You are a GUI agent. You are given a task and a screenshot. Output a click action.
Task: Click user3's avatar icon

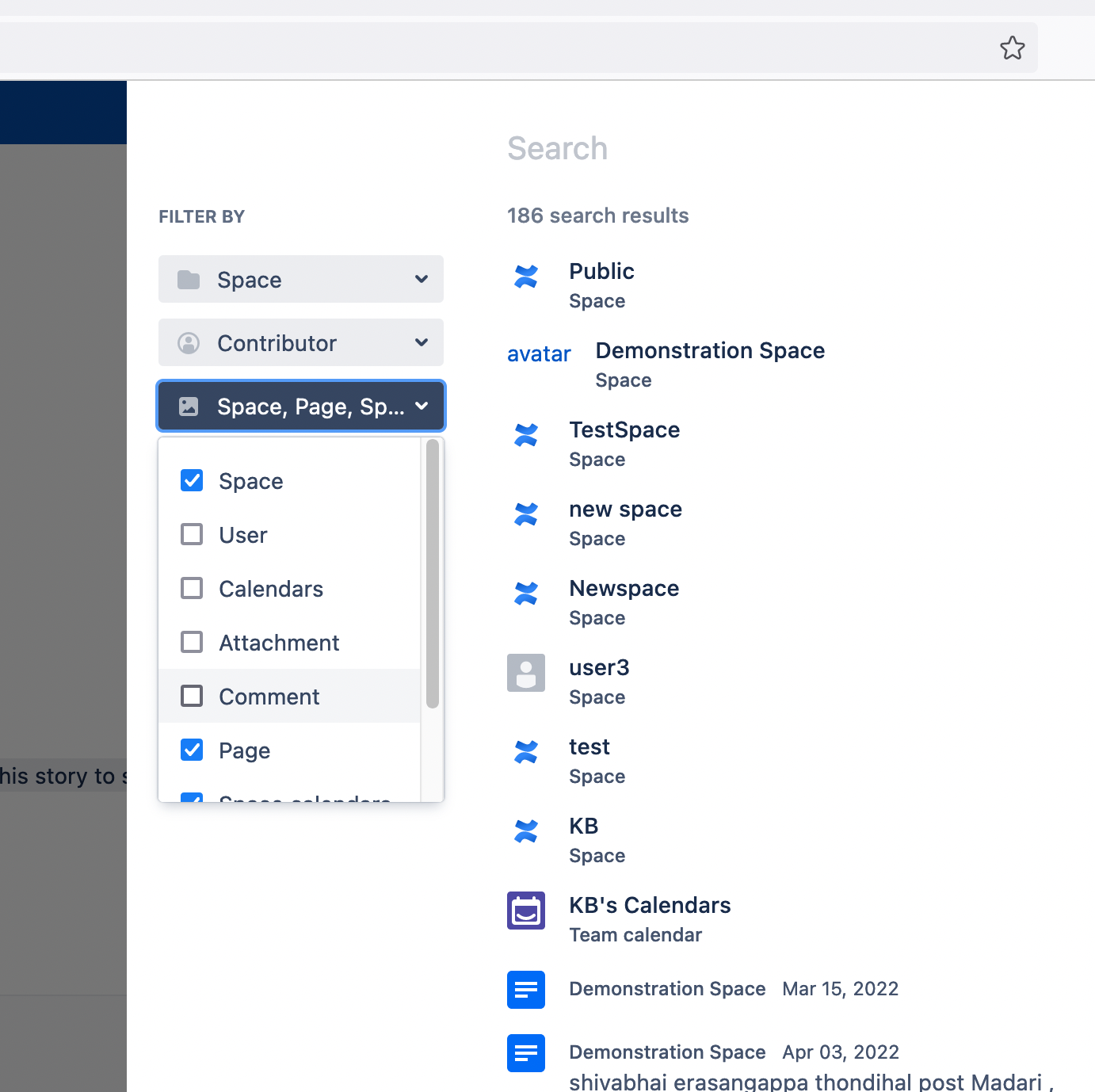click(525, 673)
